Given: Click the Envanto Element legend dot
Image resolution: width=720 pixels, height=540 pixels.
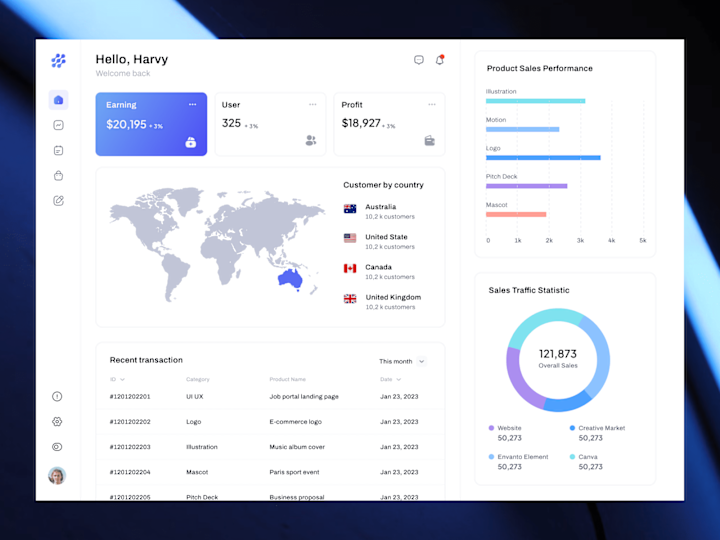Looking at the screenshot, I should click(x=491, y=457).
